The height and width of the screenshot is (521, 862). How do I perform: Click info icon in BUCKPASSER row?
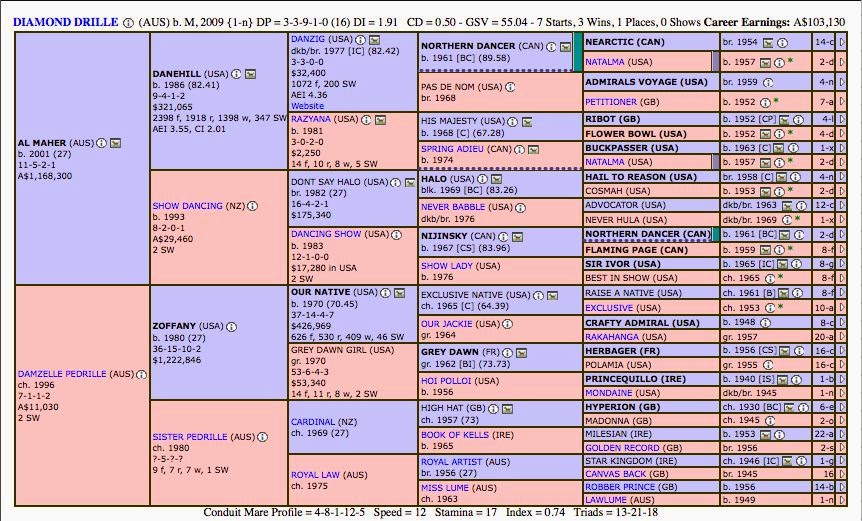pyautogui.click(x=793, y=148)
